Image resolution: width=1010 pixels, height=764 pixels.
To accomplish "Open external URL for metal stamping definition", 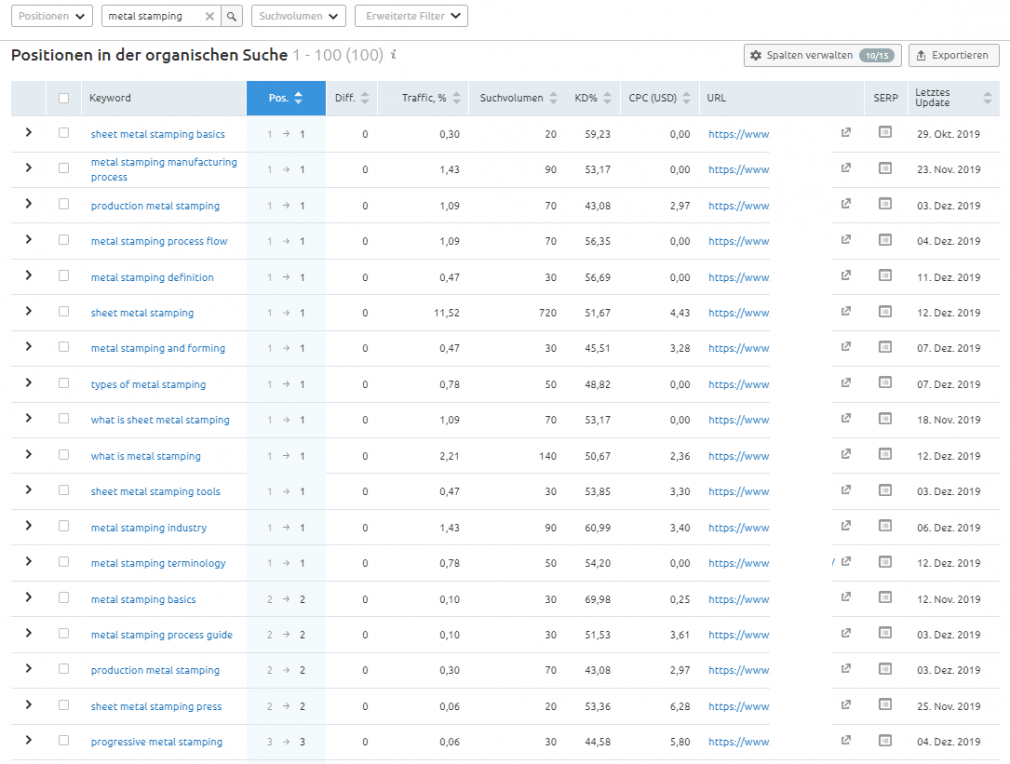I will (846, 276).
